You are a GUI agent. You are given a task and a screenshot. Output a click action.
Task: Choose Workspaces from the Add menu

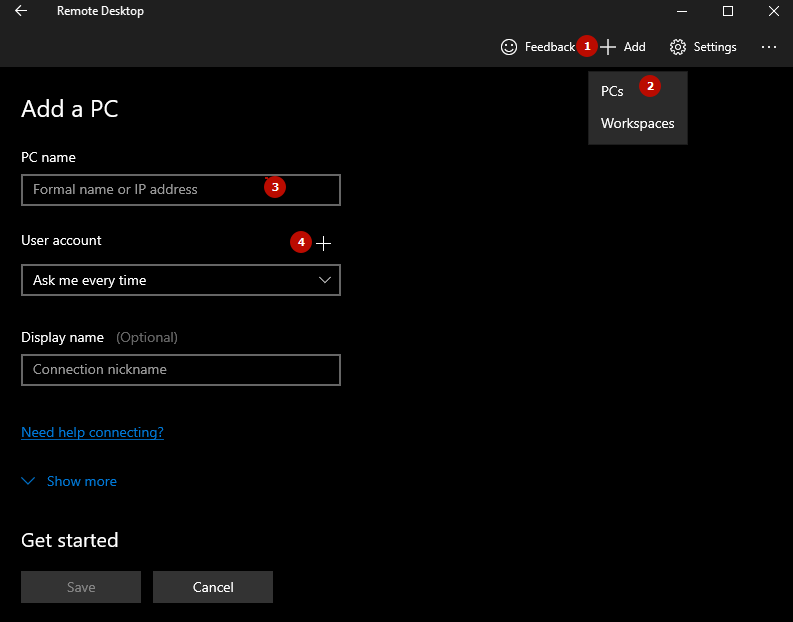click(638, 123)
